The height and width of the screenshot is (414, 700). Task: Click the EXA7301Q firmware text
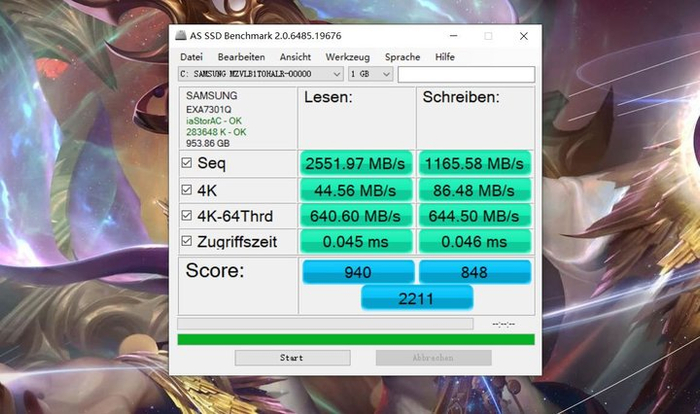pos(208,109)
